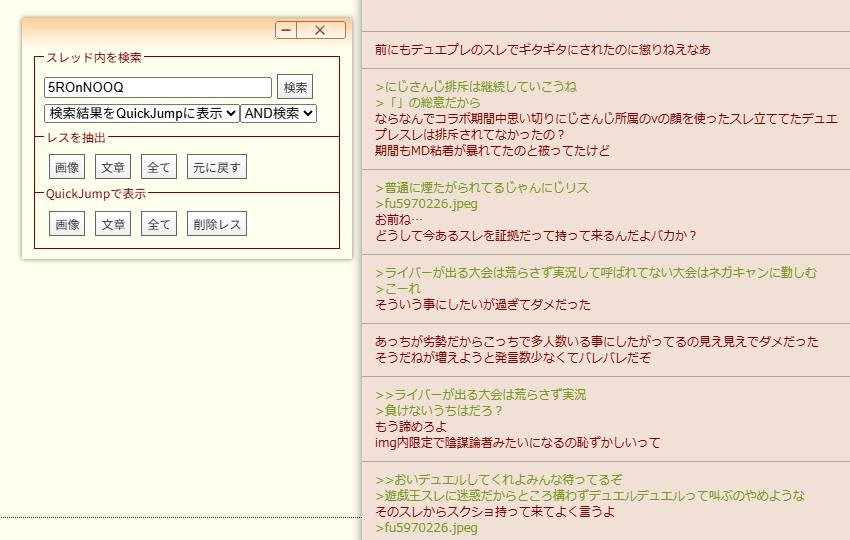850x540 pixels.
Task: Click quoted line >ごーれ
Action: [x=398, y=289]
